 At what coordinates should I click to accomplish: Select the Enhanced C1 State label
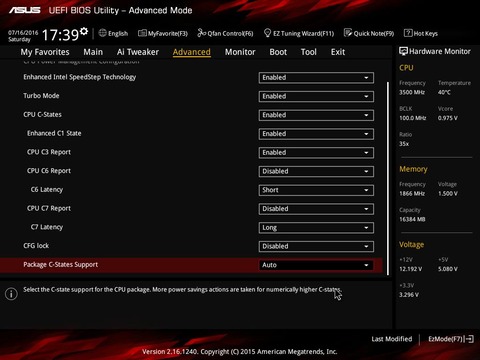click(x=54, y=133)
